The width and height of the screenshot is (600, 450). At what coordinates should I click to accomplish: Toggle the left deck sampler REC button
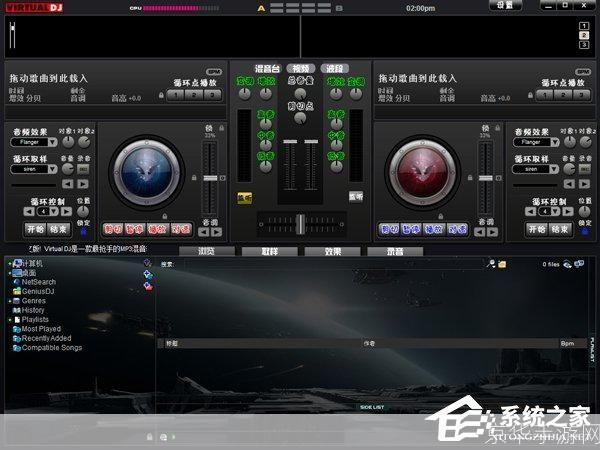pos(83,169)
